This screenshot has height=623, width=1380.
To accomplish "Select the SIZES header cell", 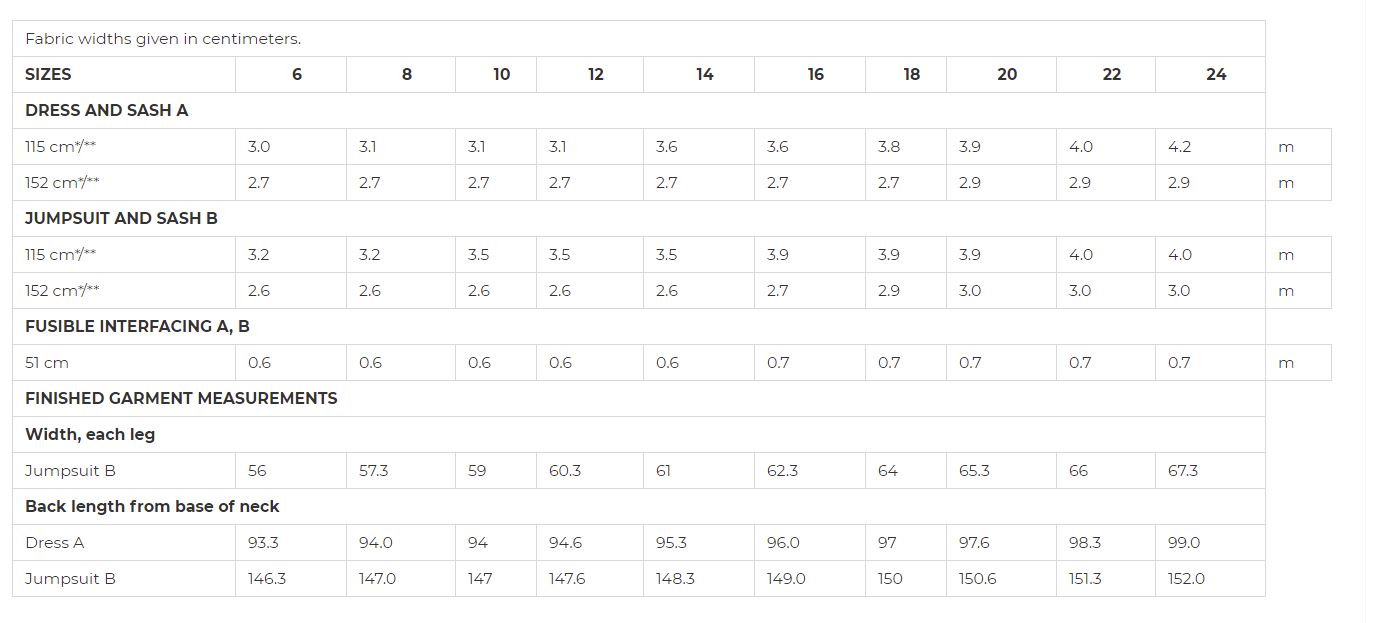I will (x=48, y=75).
